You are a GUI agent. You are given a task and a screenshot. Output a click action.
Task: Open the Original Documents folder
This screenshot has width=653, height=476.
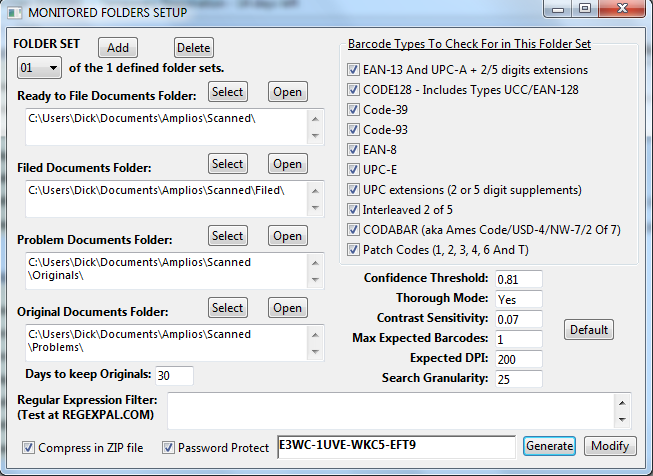click(x=287, y=308)
